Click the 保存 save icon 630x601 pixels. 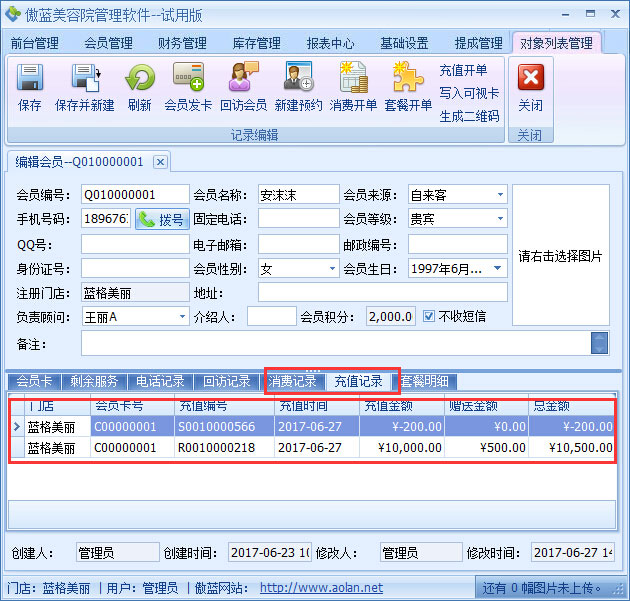coord(30,79)
